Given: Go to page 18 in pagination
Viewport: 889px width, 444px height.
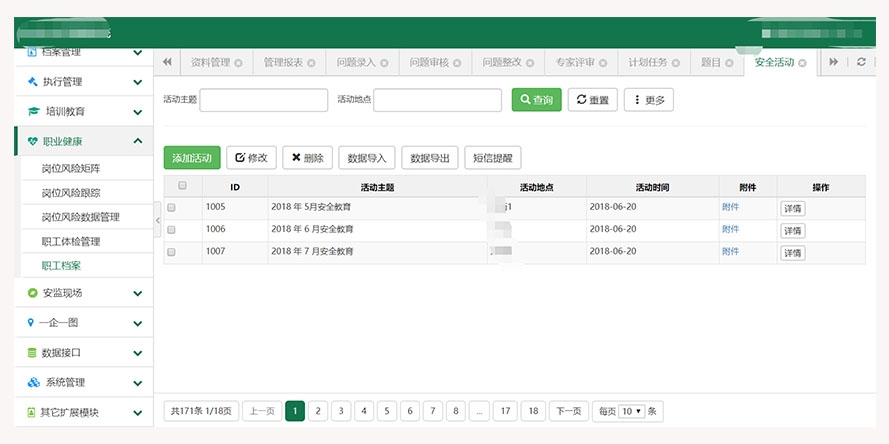Looking at the screenshot, I should [x=534, y=411].
